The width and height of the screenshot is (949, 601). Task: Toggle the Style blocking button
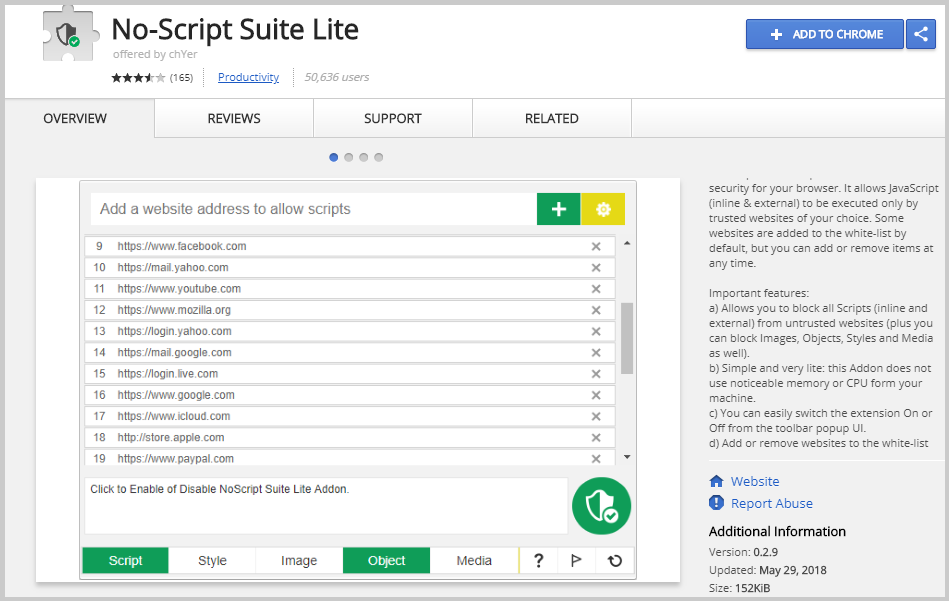coord(212,560)
